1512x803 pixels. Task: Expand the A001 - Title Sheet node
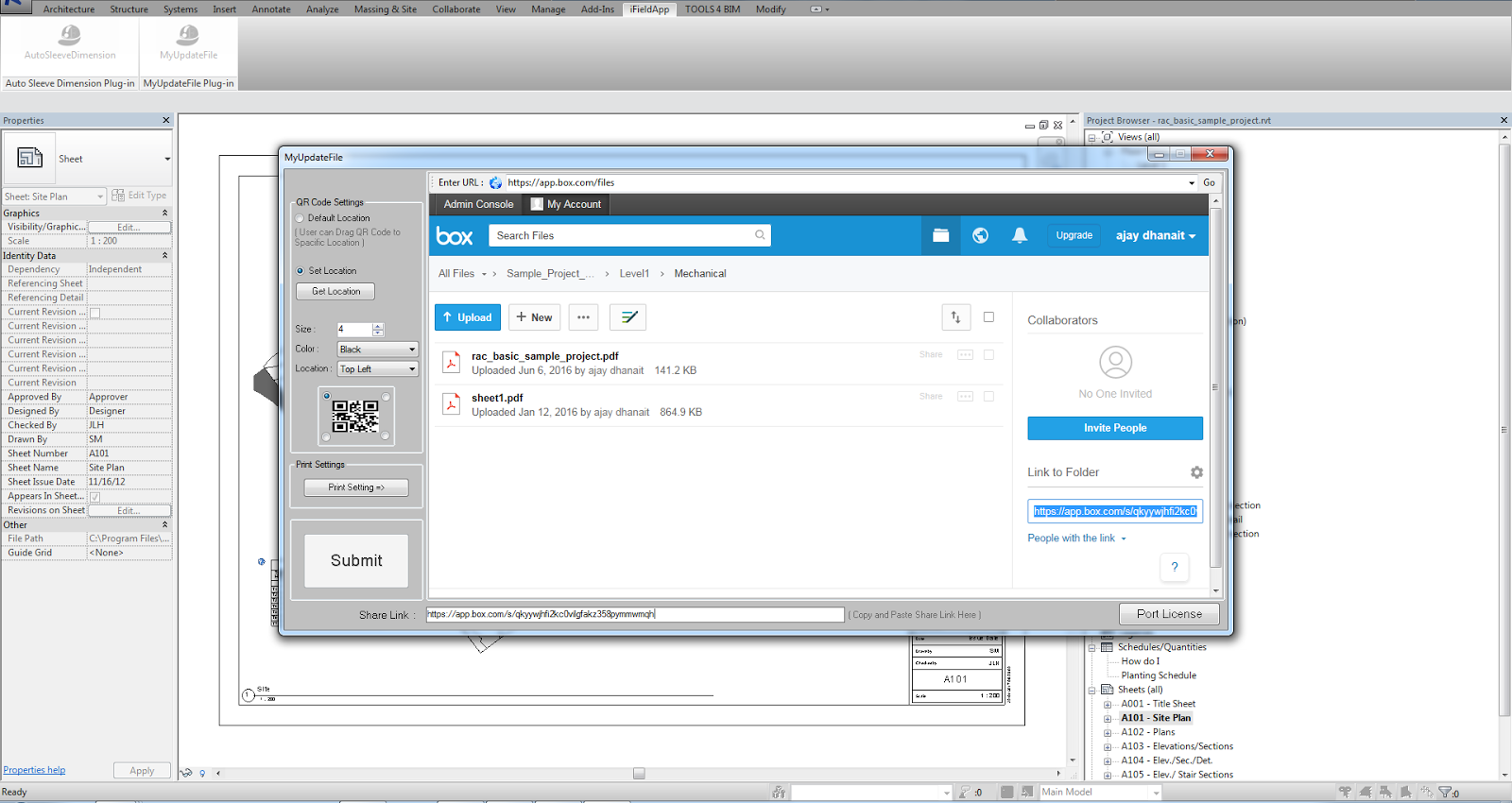[x=1108, y=705]
